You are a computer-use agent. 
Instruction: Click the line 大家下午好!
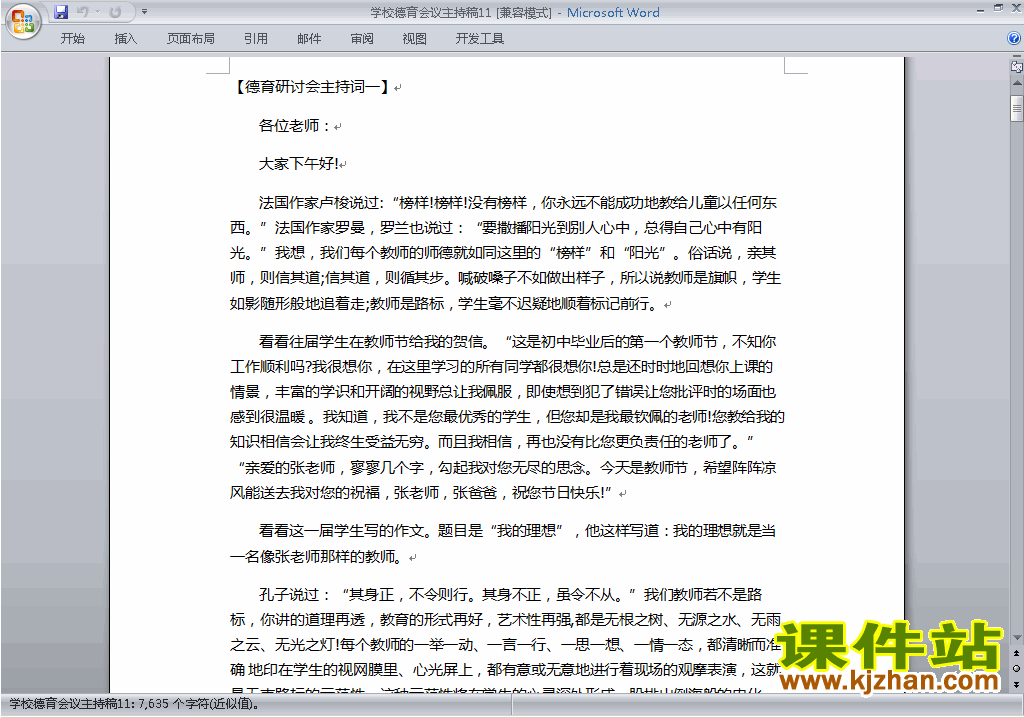click(298, 163)
